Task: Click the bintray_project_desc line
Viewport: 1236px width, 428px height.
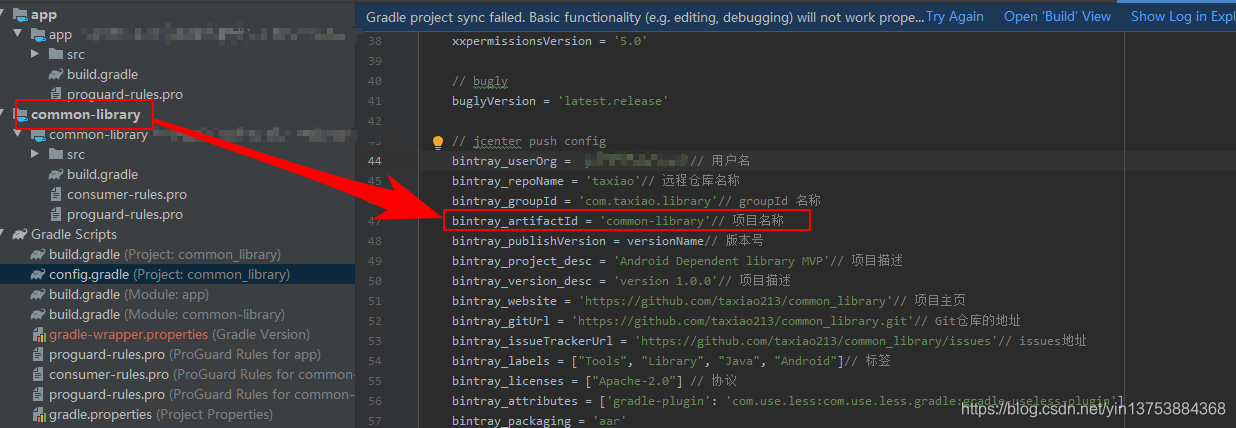Action: pyautogui.click(x=677, y=261)
